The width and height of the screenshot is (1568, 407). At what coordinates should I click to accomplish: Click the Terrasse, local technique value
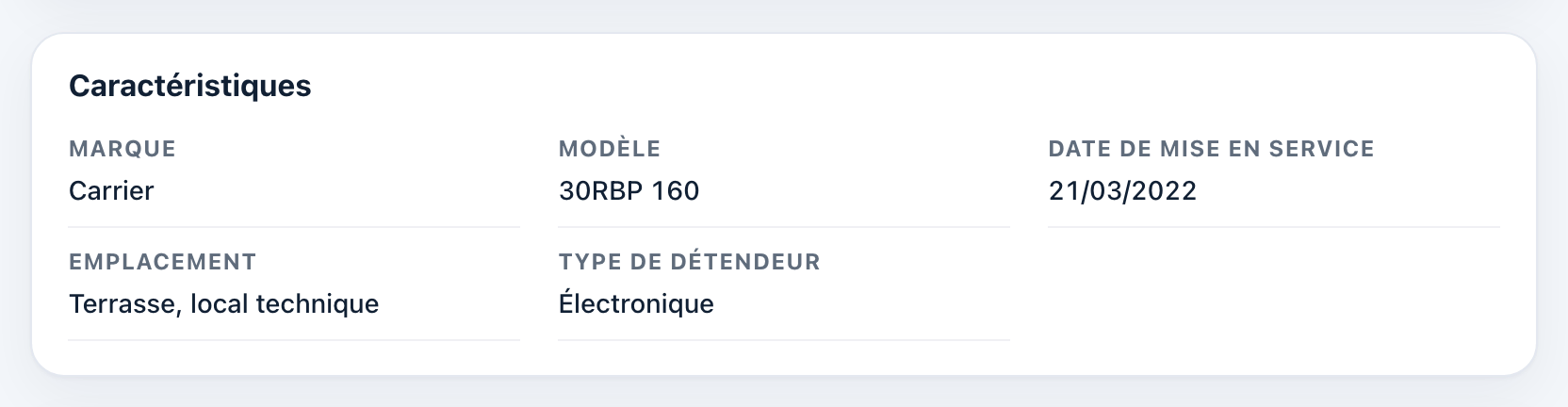tap(223, 303)
